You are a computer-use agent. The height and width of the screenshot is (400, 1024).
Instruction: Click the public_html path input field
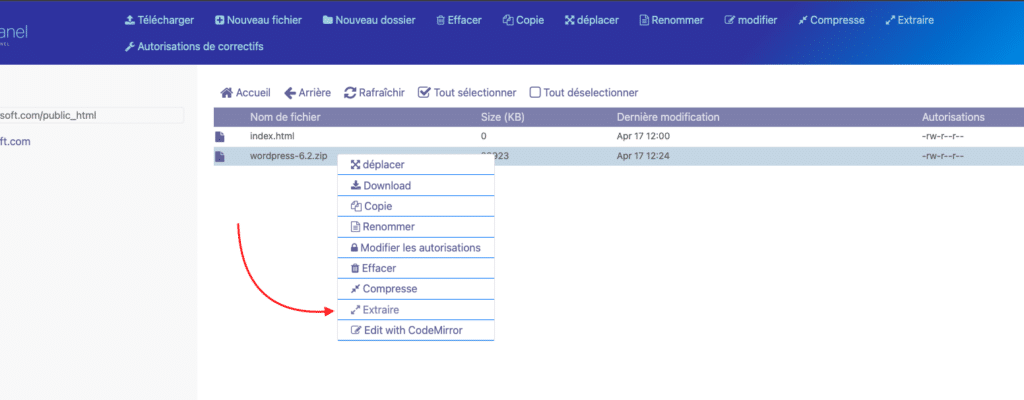91,116
